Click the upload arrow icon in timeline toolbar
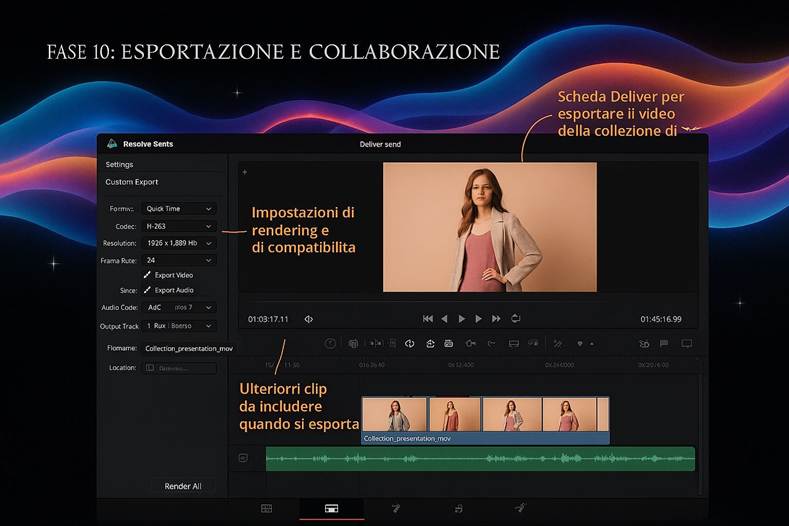 click(430, 343)
